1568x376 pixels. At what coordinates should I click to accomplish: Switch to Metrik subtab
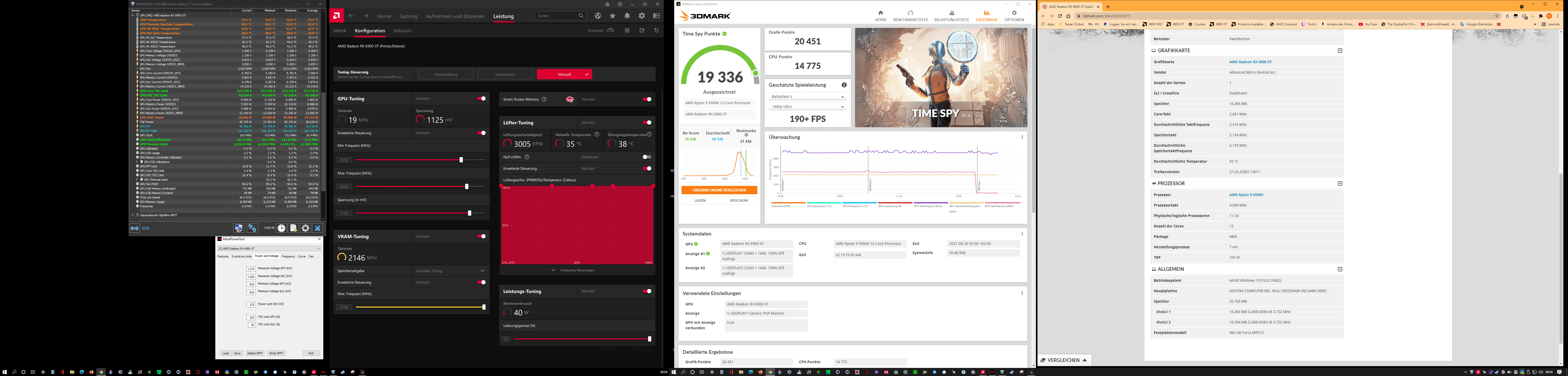coord(340,31)
